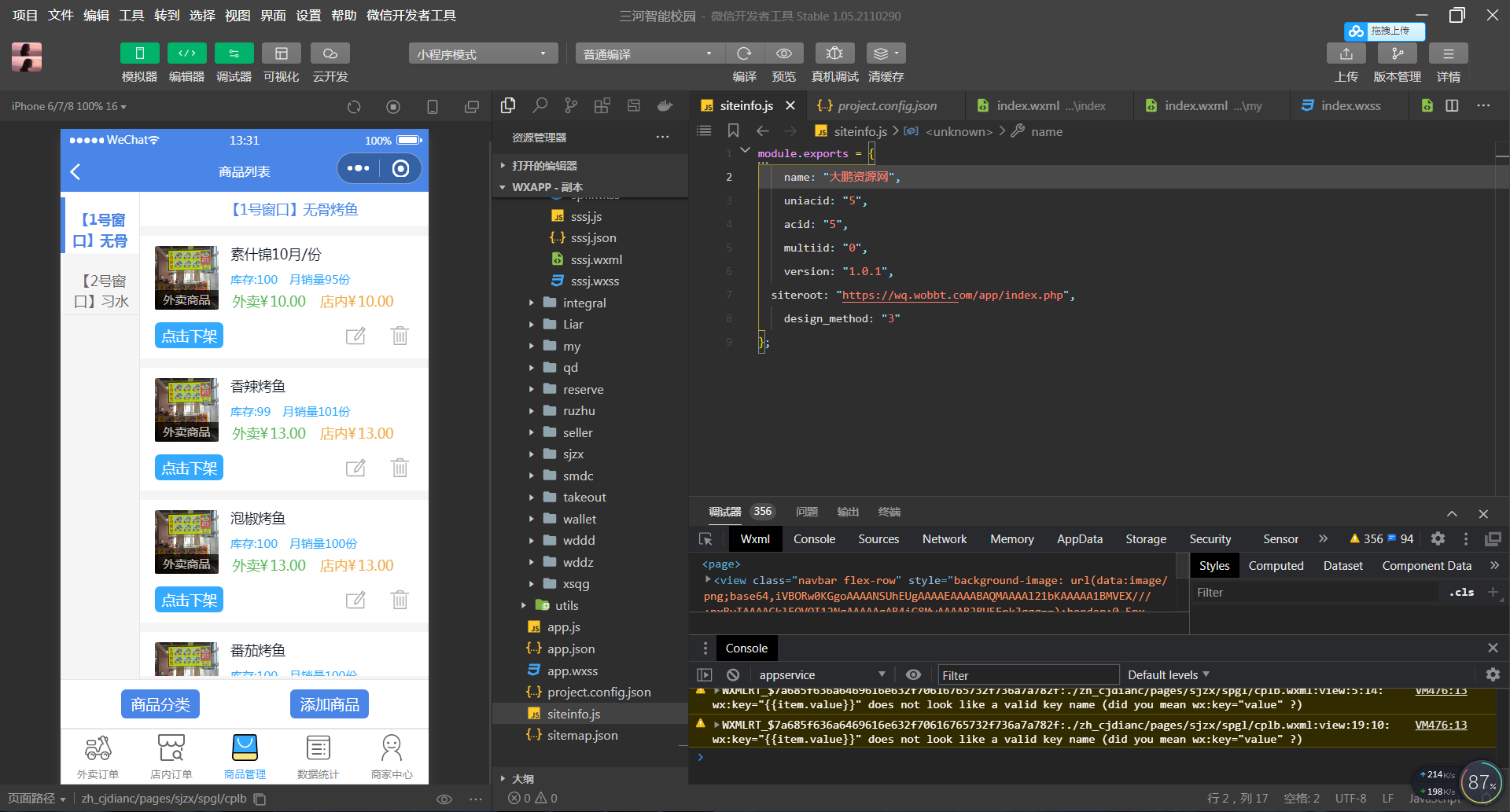Click the console Filter input field
This screenshot has width=1510, height=812.
click(1027, 675)
